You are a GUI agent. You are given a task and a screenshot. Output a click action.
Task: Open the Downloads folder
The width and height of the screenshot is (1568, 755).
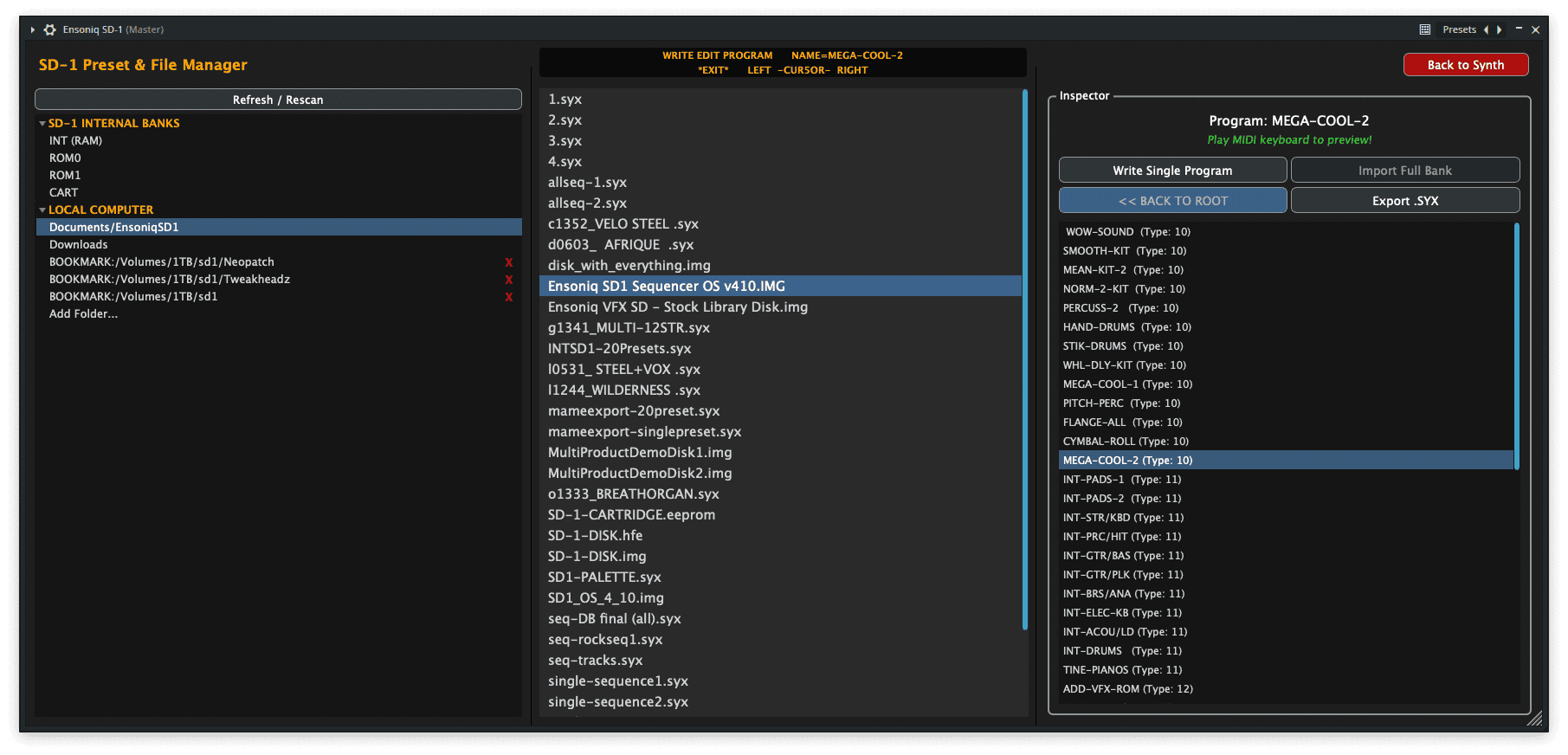coord(279,245)
